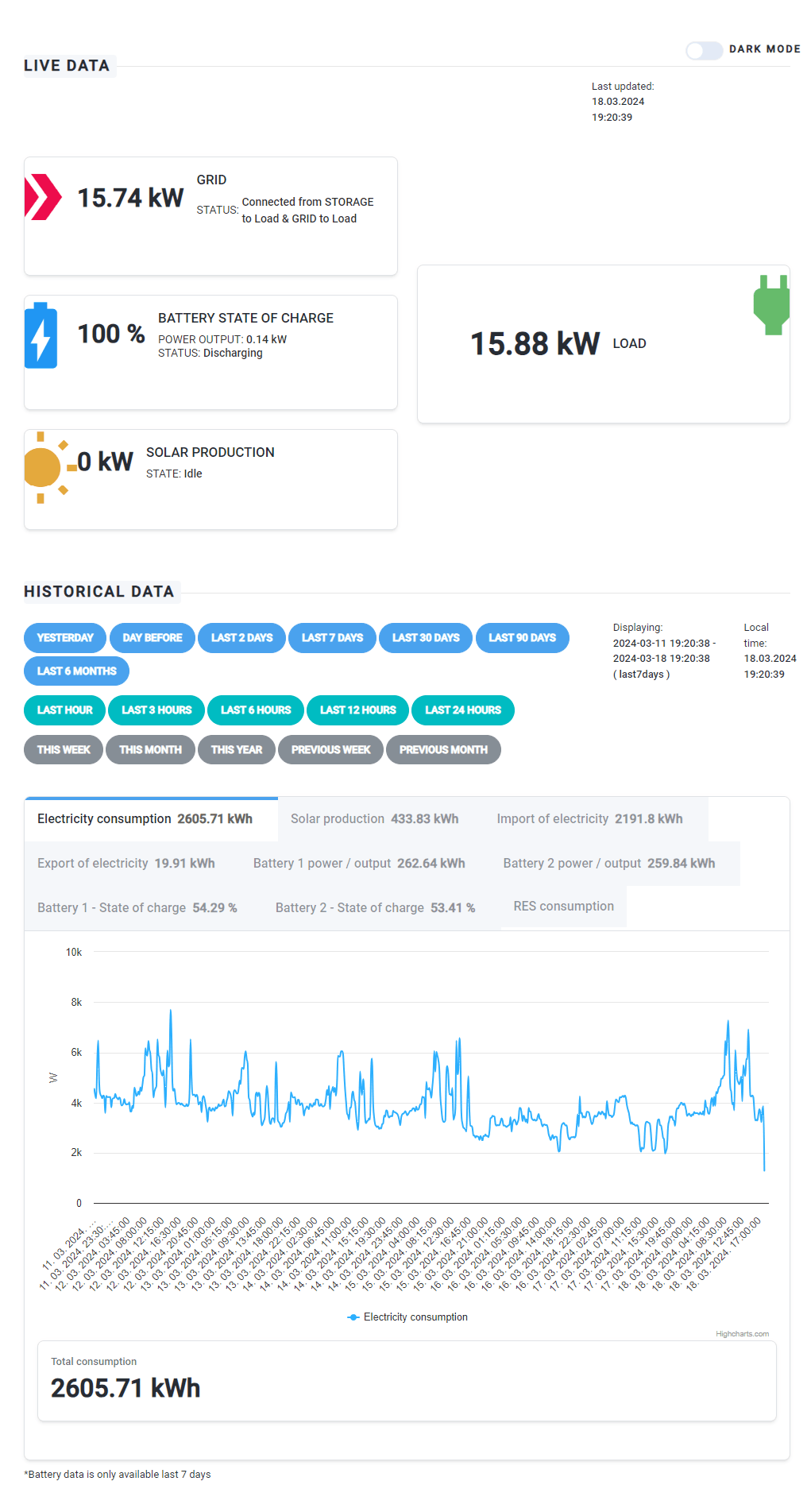Toggle the Dark Mode switch
The image size is (807, 1512).
tap(704, 50)
